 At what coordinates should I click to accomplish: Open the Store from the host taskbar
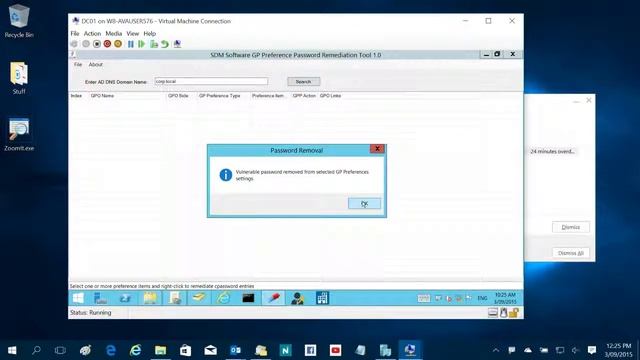pos(185,350)
